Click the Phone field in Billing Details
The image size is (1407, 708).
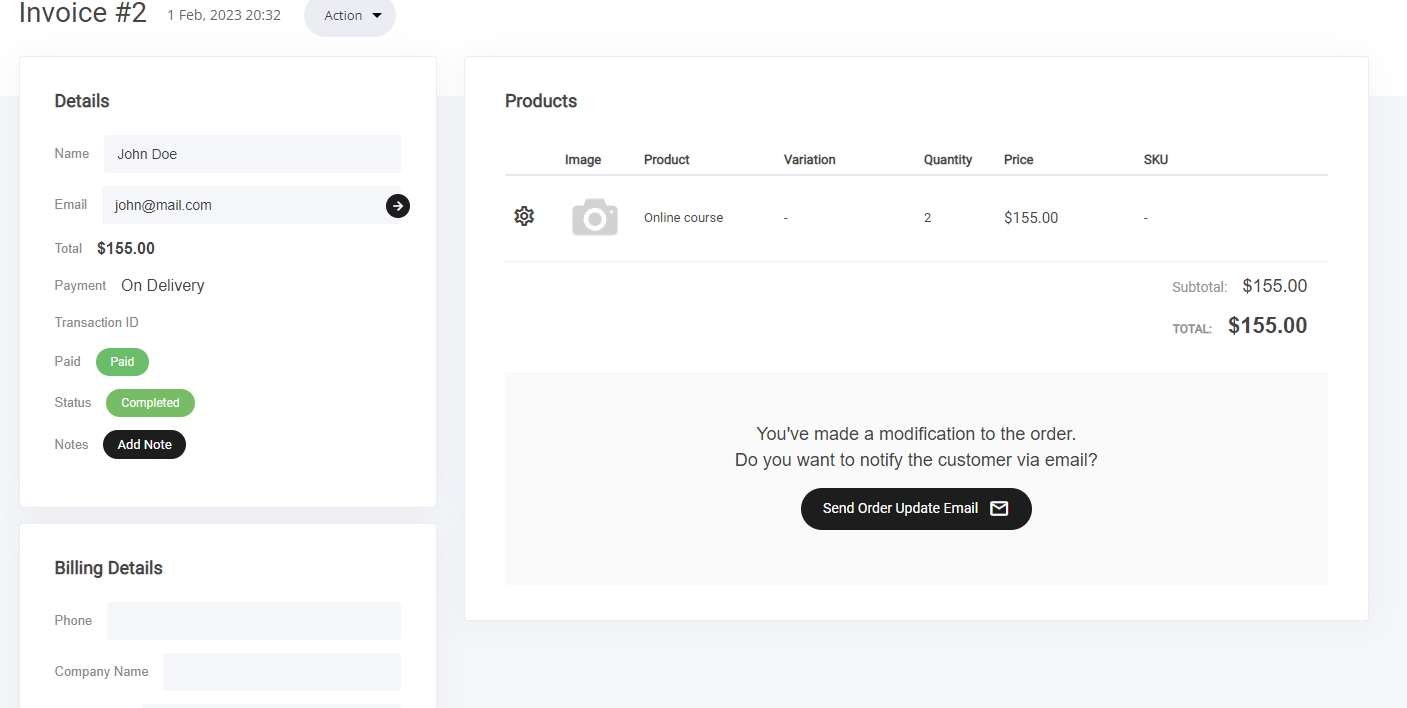pos(254,621)
